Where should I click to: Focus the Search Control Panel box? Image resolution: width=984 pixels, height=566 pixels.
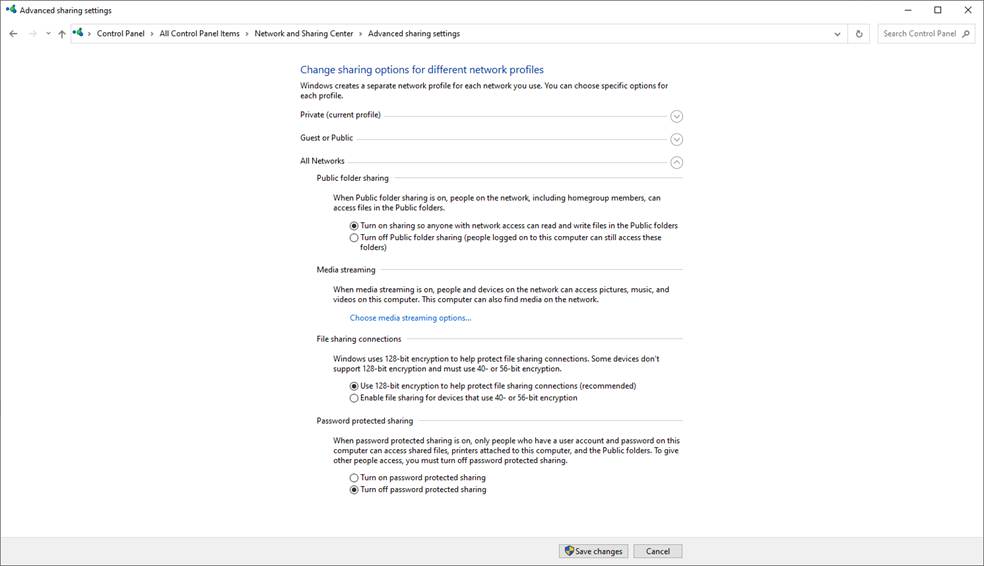[x=926, y=34]
